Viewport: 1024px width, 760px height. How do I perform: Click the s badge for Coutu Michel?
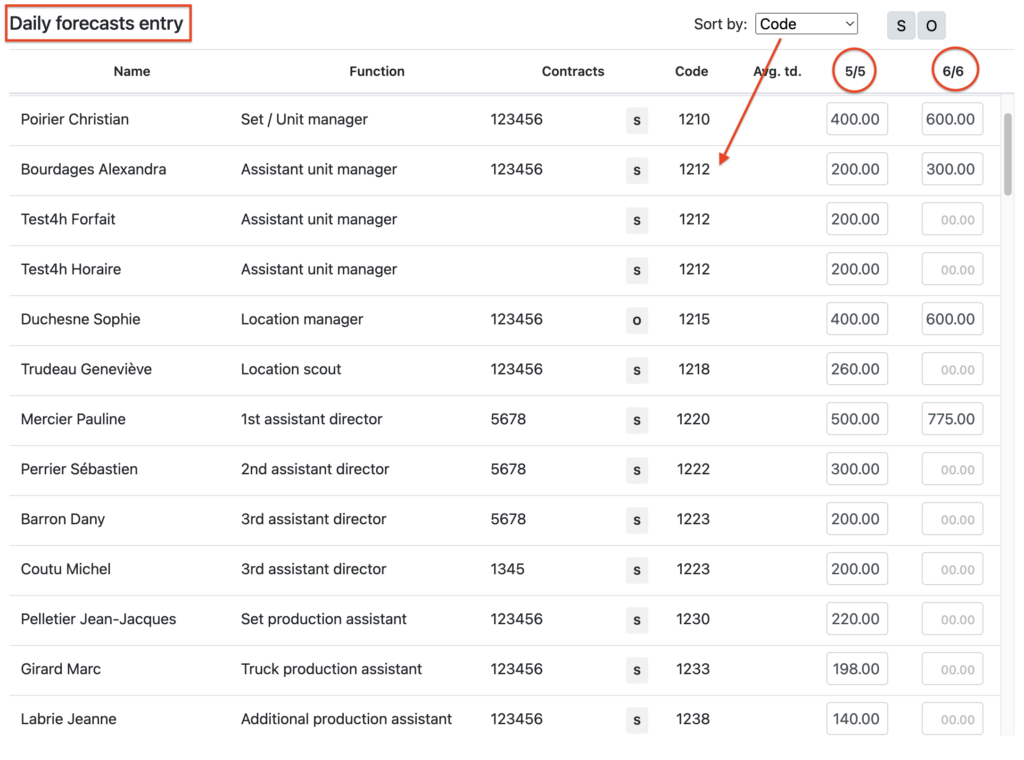click(x=637, y=570)
